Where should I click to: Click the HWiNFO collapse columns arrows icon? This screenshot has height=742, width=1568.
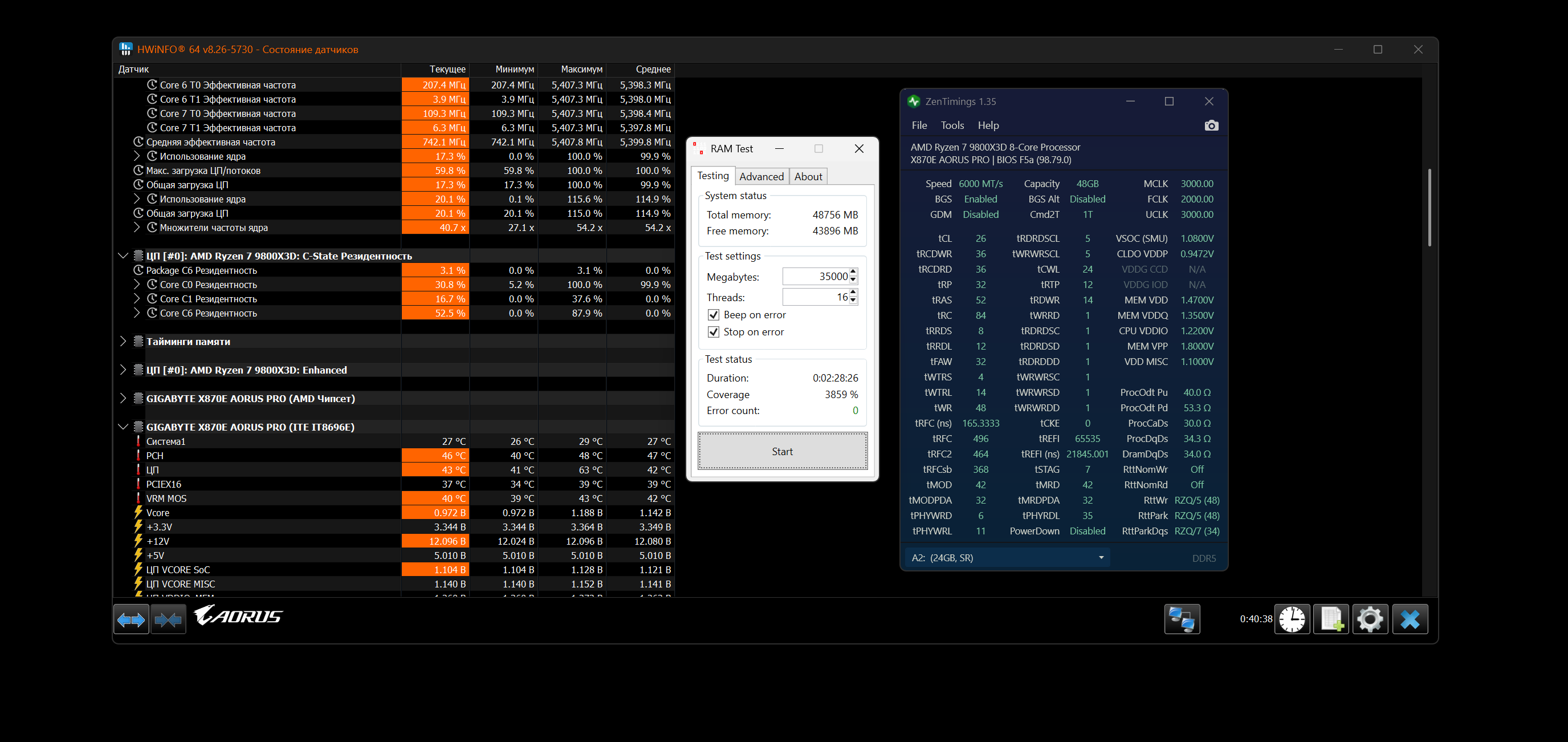pyautogui.click(x=168, y=619)
